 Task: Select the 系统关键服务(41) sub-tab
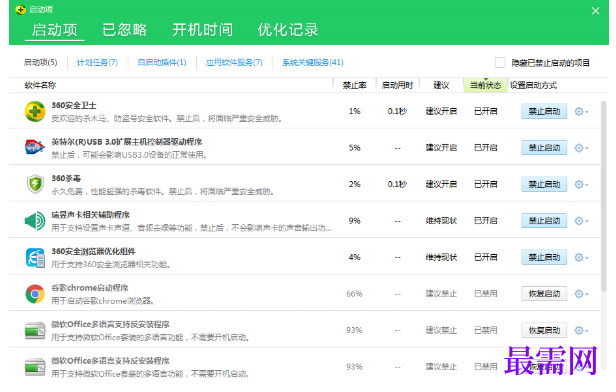[313, 62]
